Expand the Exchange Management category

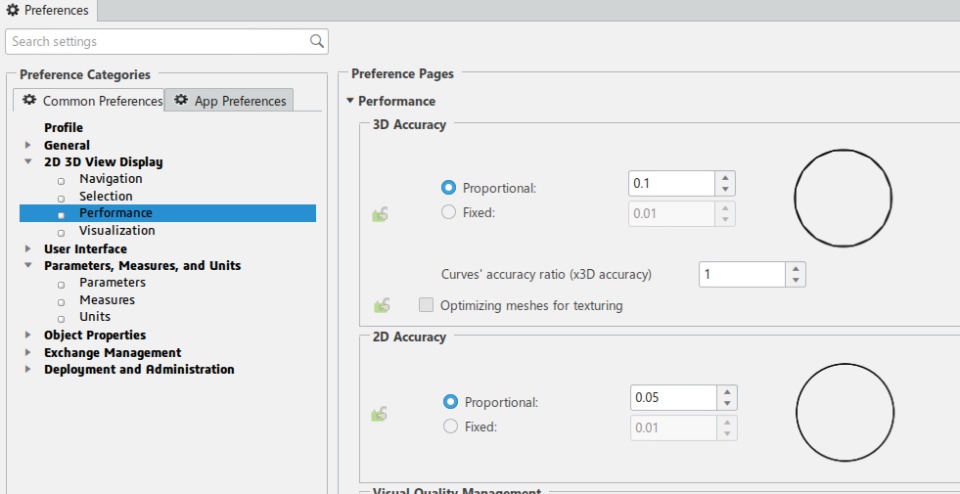pyautogui.click(x=29, y=353)
